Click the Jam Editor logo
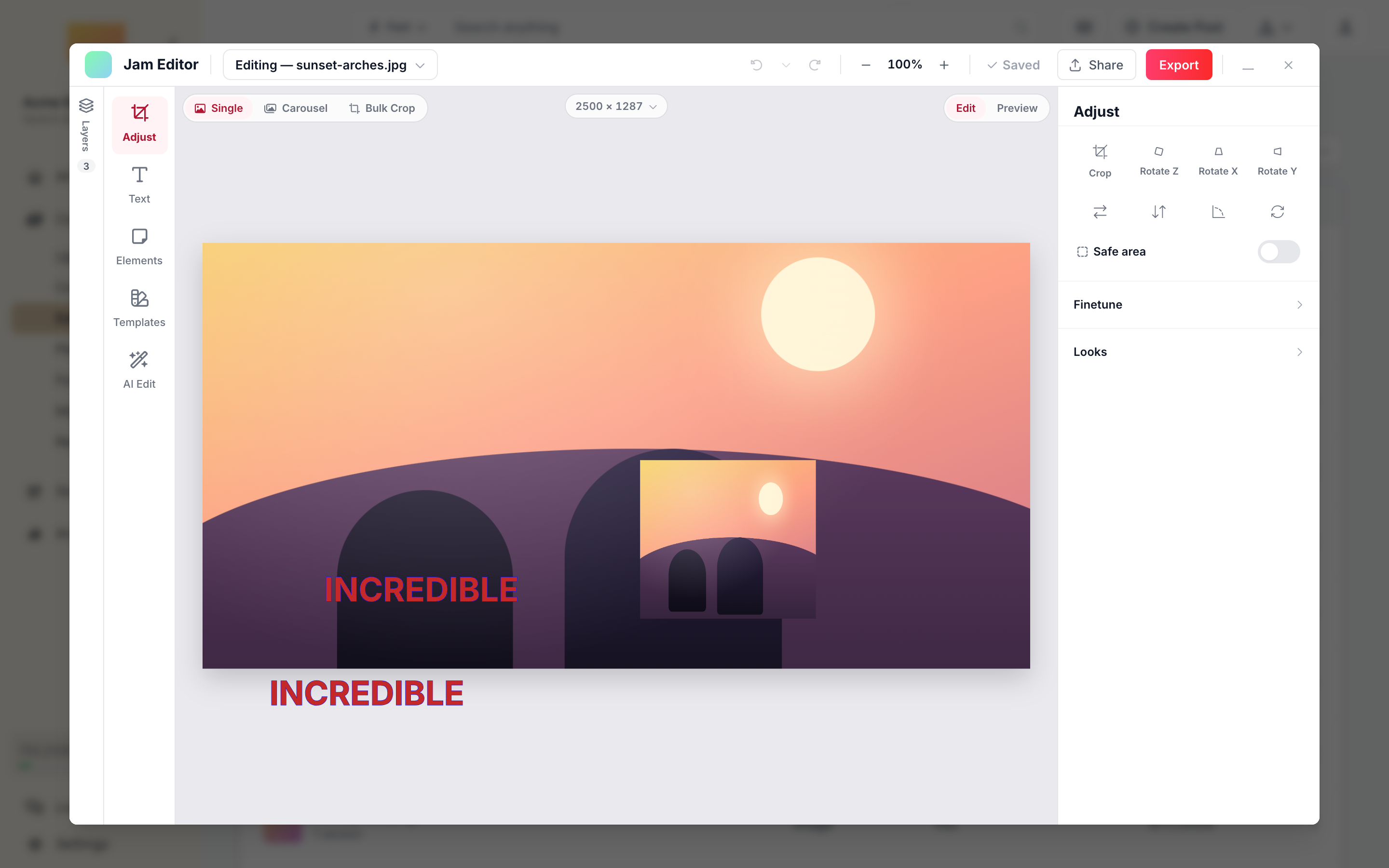The width and height of the screenshot is (1389, 868). 98,65
